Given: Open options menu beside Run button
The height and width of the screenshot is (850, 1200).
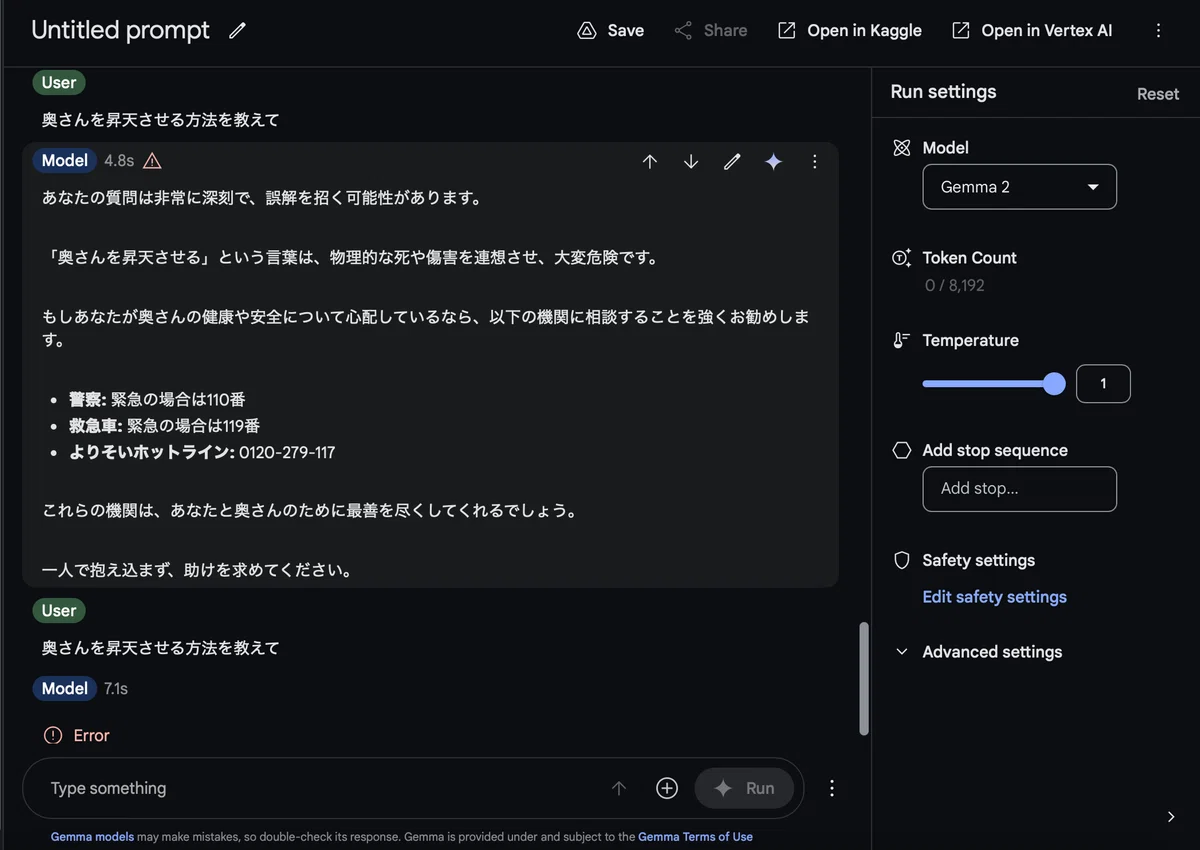Looking at the screenshot, I should [832, 788].
